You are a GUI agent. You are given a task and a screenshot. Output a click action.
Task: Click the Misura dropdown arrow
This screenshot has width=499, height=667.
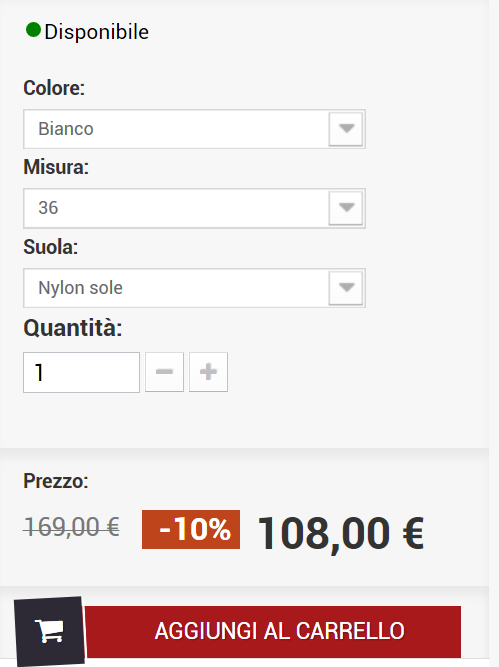(346, 208)
